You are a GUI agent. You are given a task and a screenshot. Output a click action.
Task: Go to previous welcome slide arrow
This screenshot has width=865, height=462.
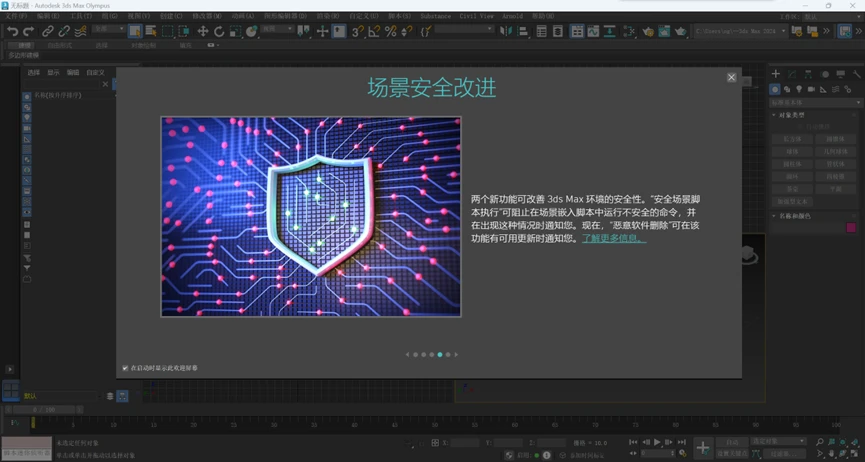[x=407, y=354]
